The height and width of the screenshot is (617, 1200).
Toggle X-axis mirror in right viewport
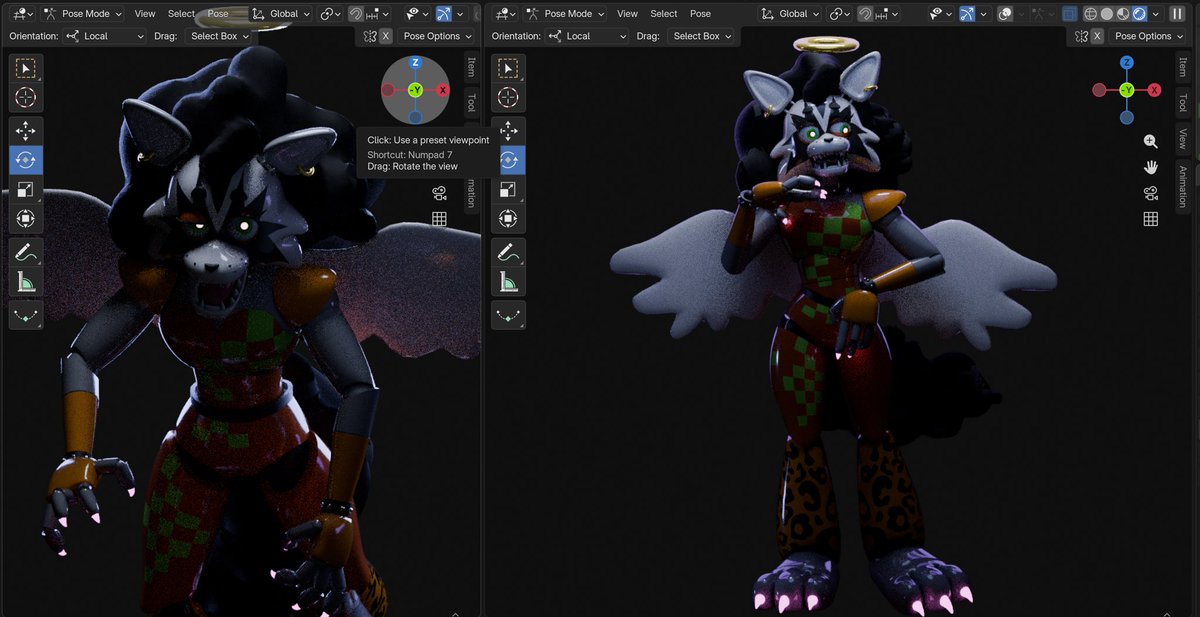[1098, 36]
